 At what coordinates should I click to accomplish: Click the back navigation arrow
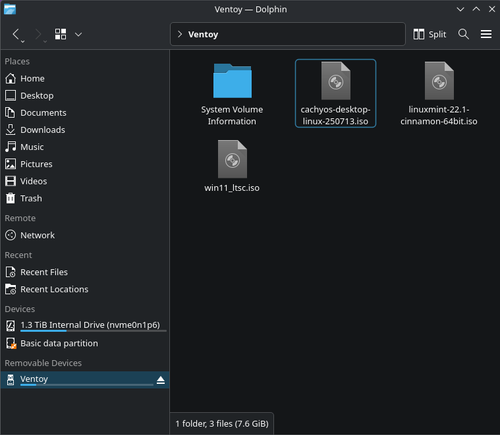tap(16, 34)
